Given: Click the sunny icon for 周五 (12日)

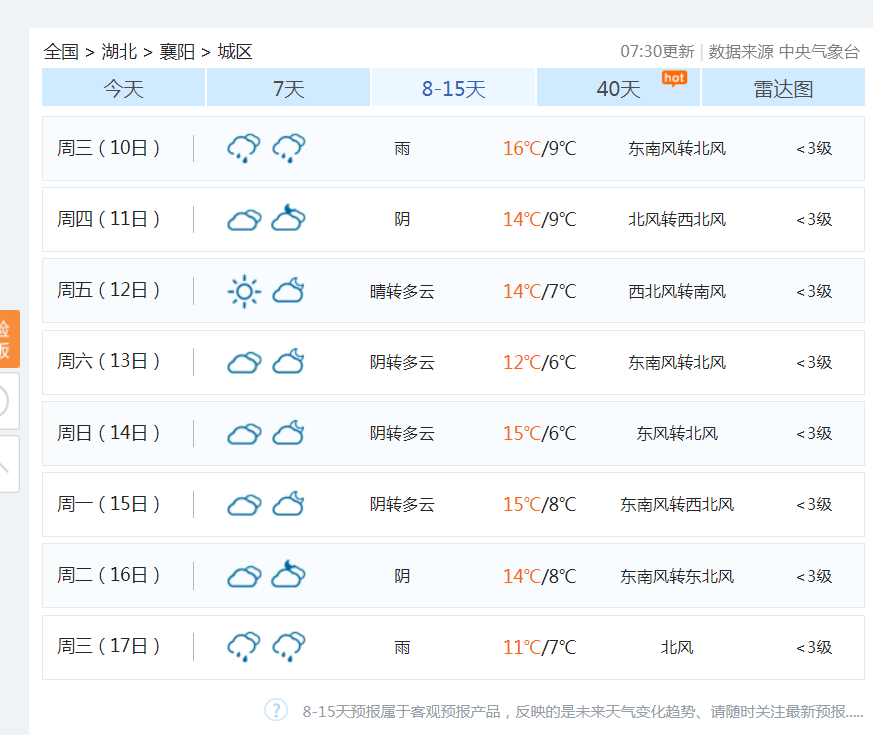Looking at the screenshot, I should 243,291.
